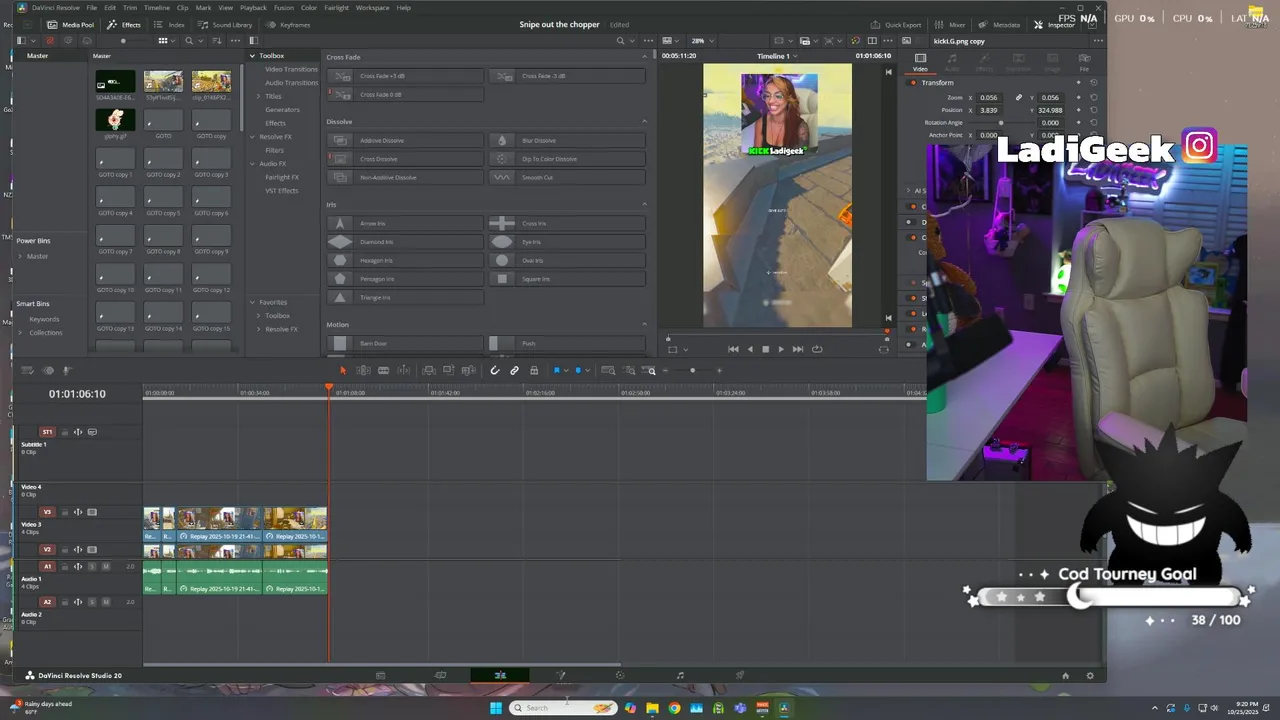This screenshot has height=720, width=1280.
Task: Mute the Audio 1 track
Action: pos(106,567)
